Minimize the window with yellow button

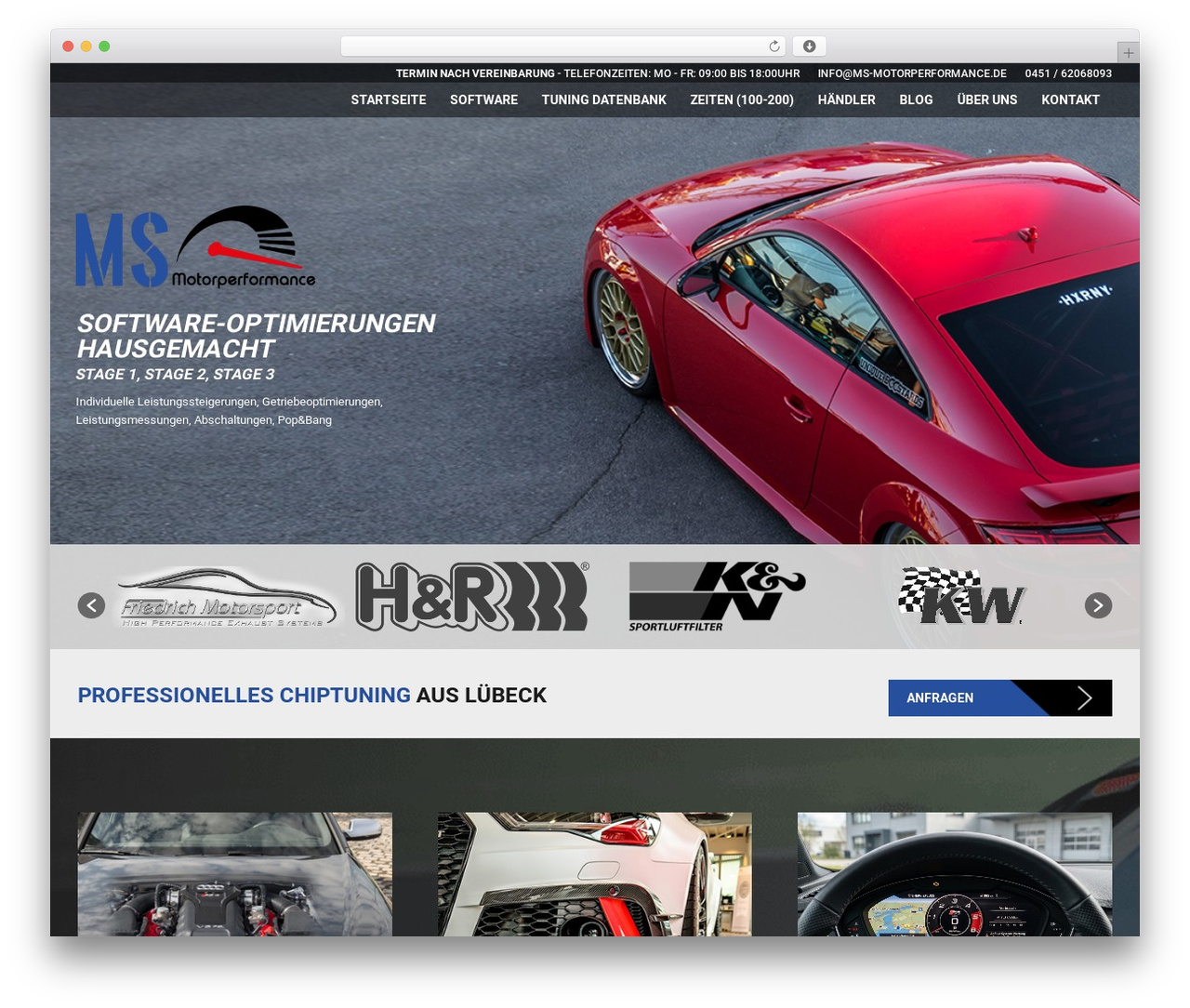point(86,46)
